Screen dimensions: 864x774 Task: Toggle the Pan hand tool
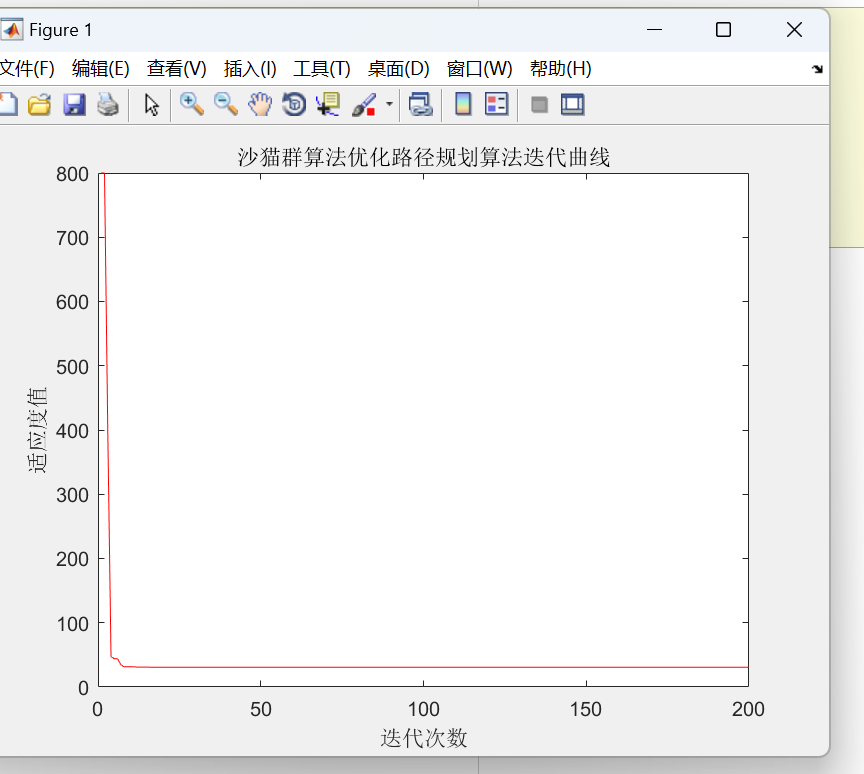[x=260, y=104]
